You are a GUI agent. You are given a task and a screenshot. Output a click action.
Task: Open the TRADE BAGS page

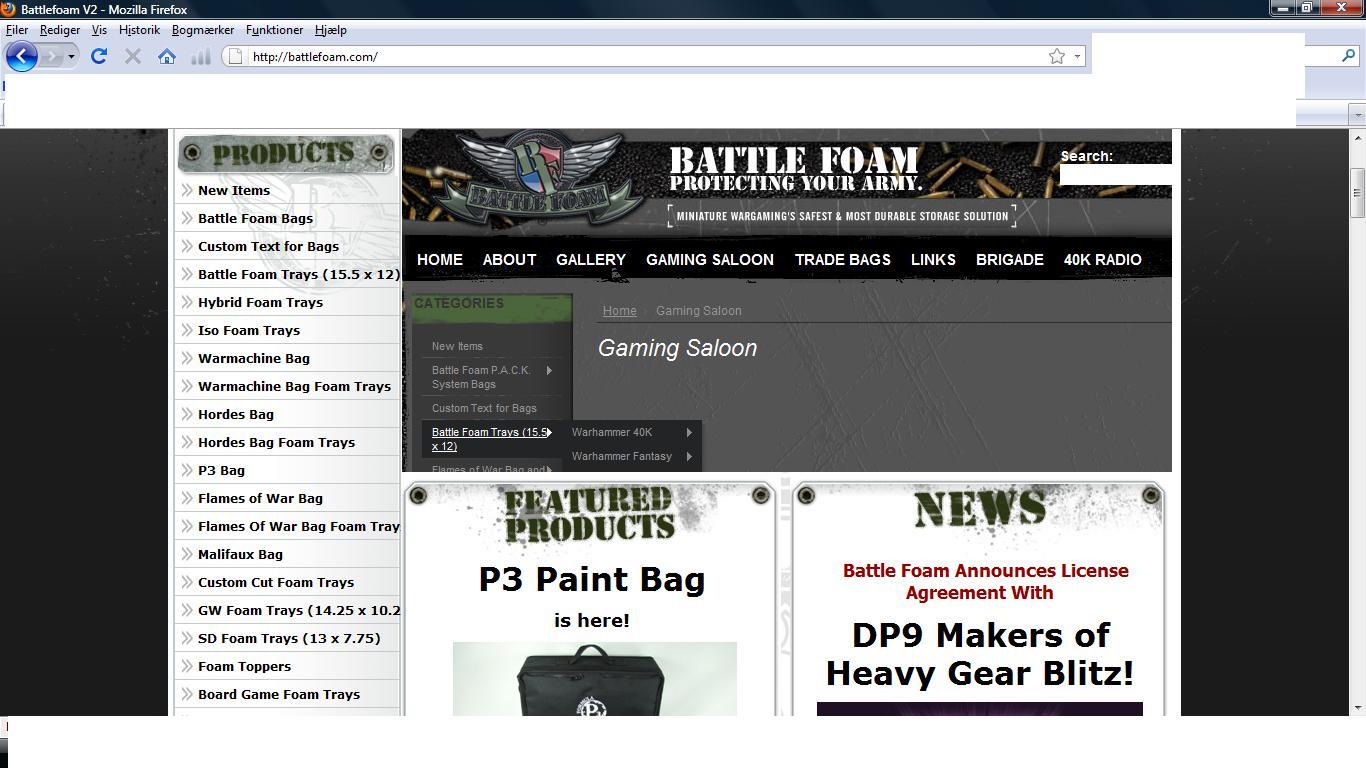[x=843, y=260]
